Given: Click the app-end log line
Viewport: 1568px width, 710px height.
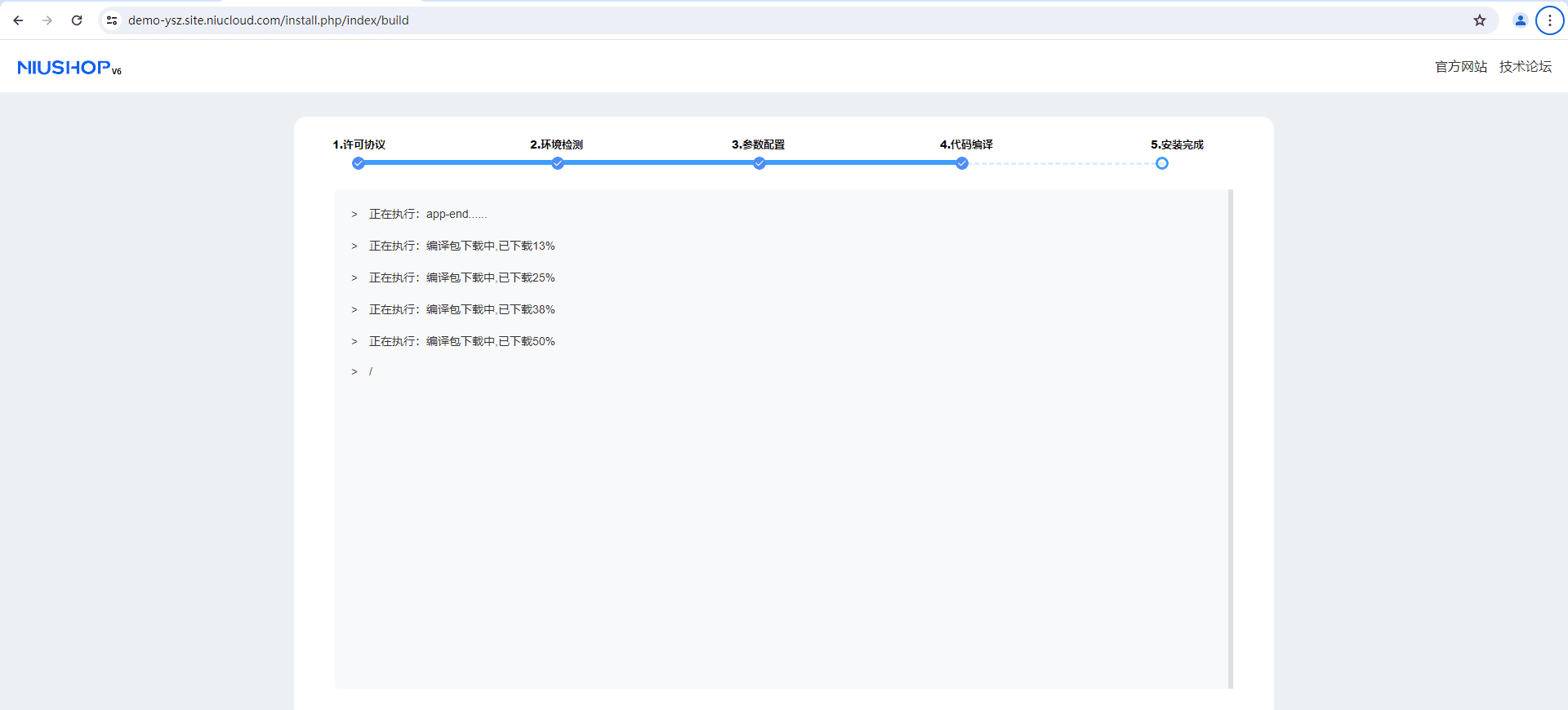Looking at the screenshot, I should (x=427, y=214).
